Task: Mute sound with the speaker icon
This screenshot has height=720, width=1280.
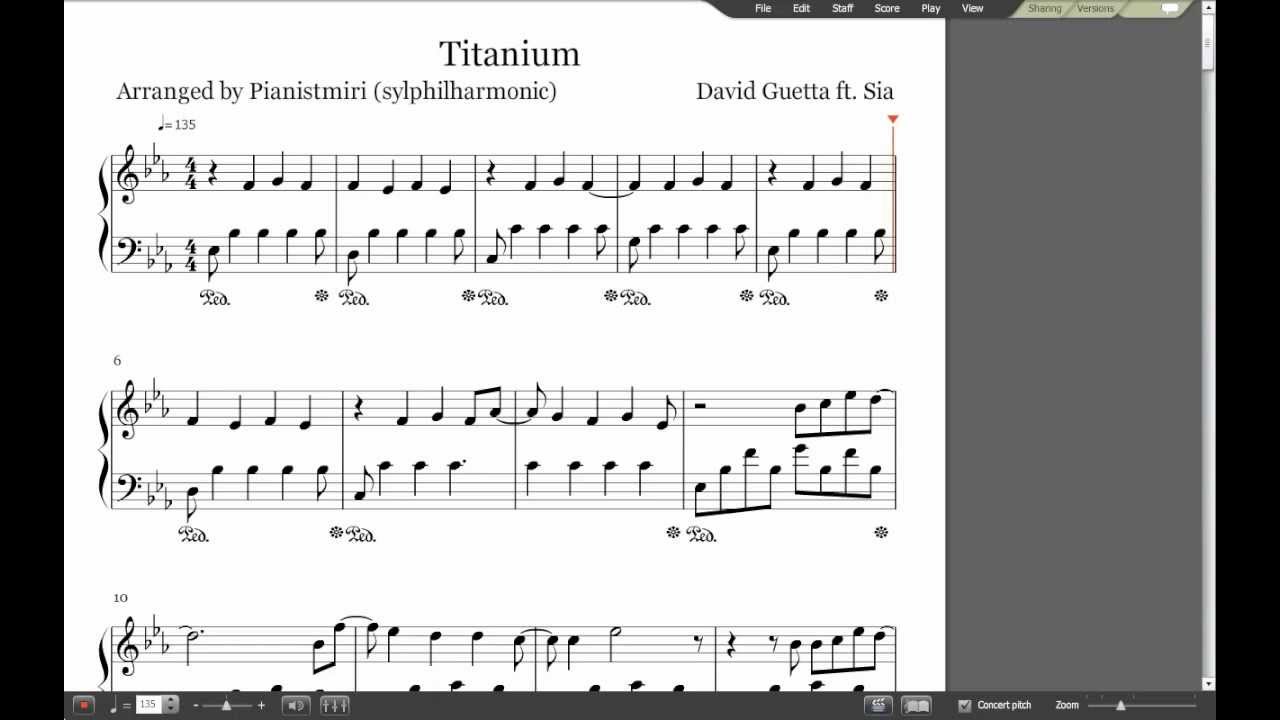Action: click(x=296, y=705)
